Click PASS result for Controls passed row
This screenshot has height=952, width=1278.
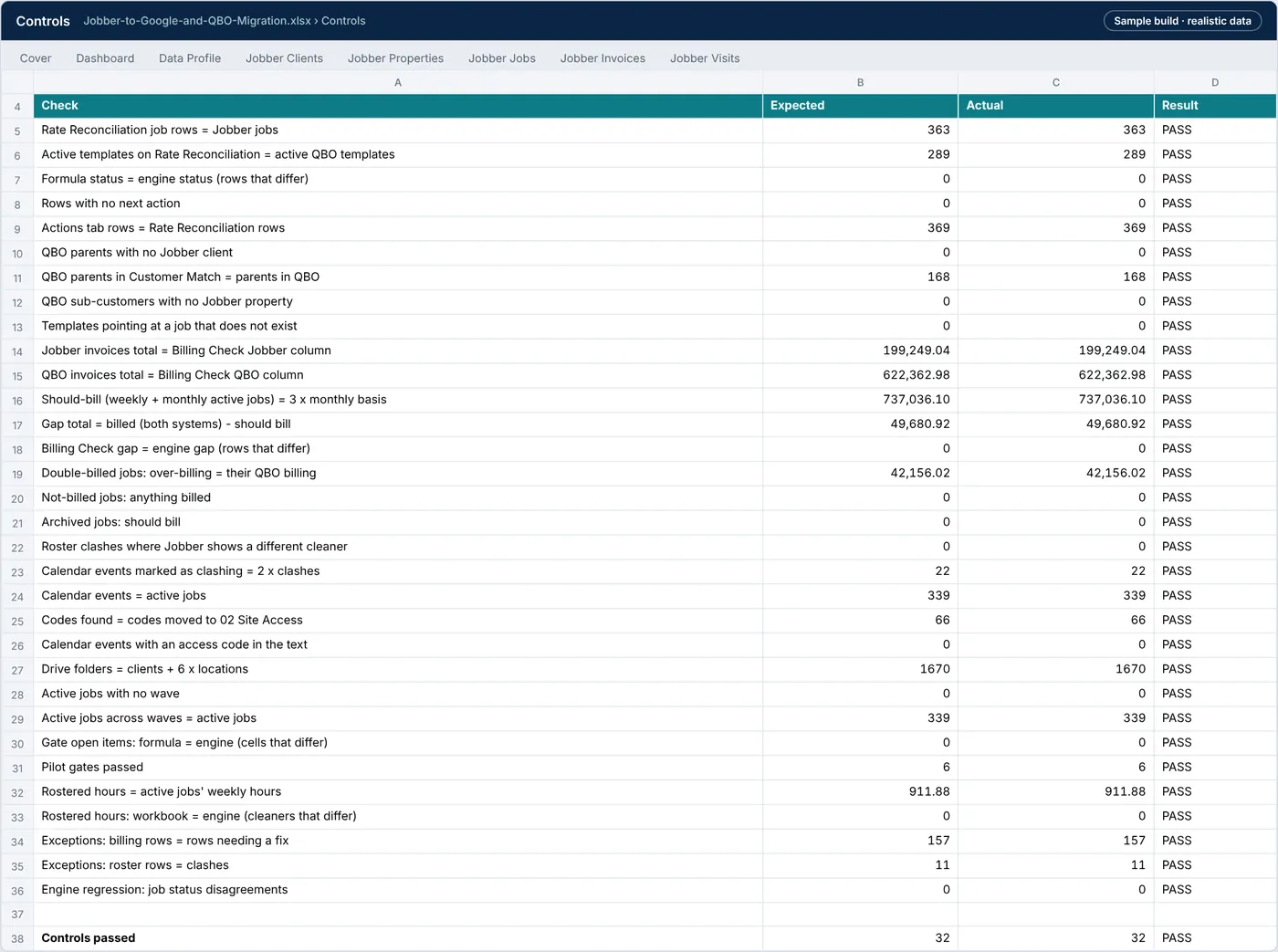tap(1215, 938)
